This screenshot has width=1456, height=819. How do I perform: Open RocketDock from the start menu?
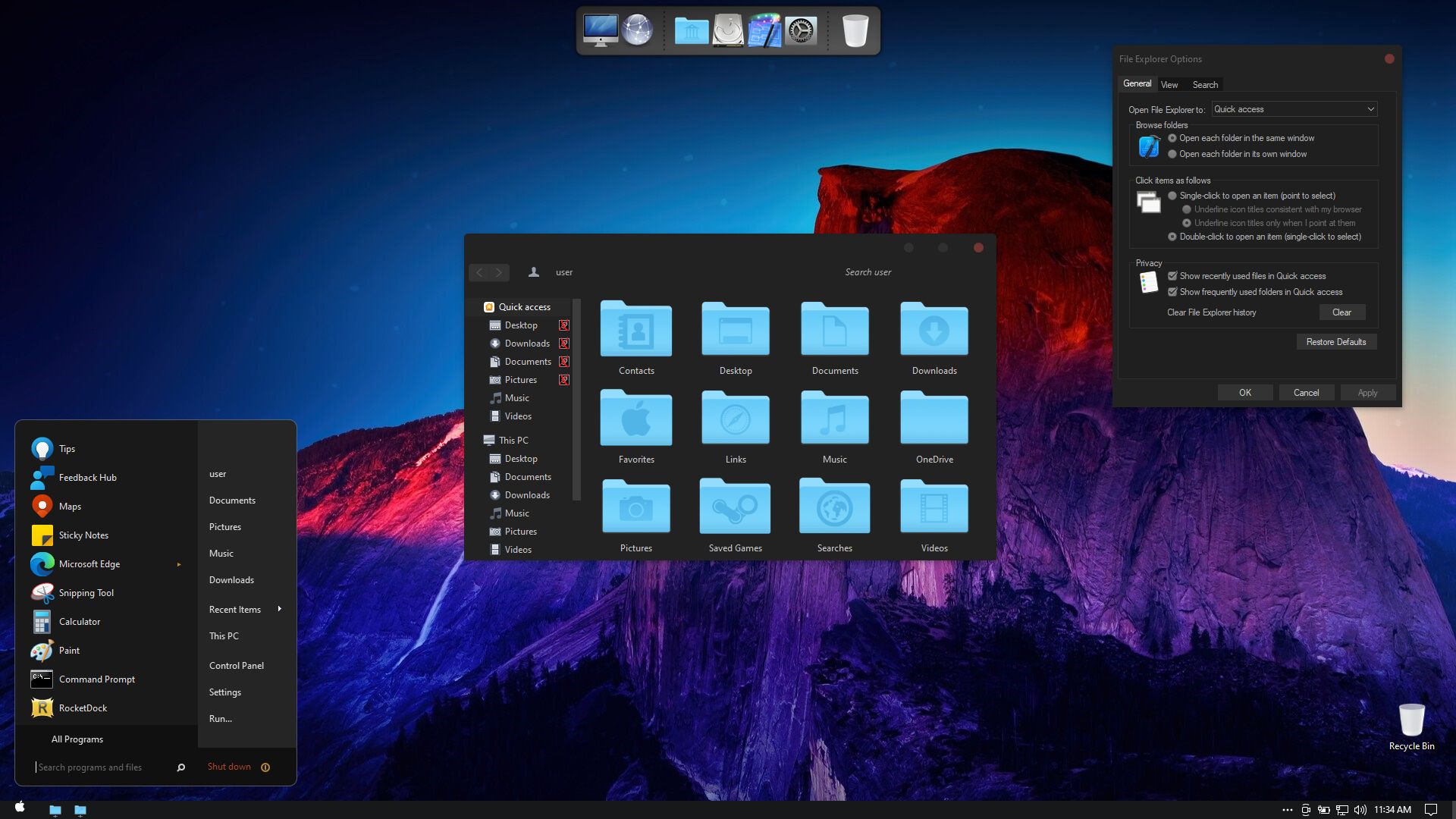(83, 708)
